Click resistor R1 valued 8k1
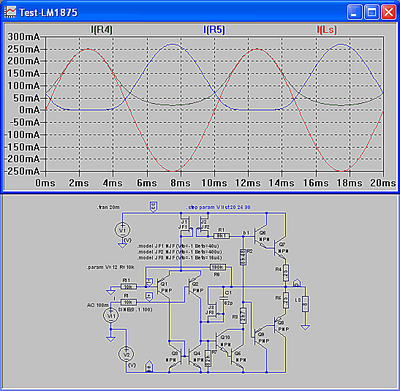Image resolution: width=400 pixels, height=391 pixels. [221, 236]
